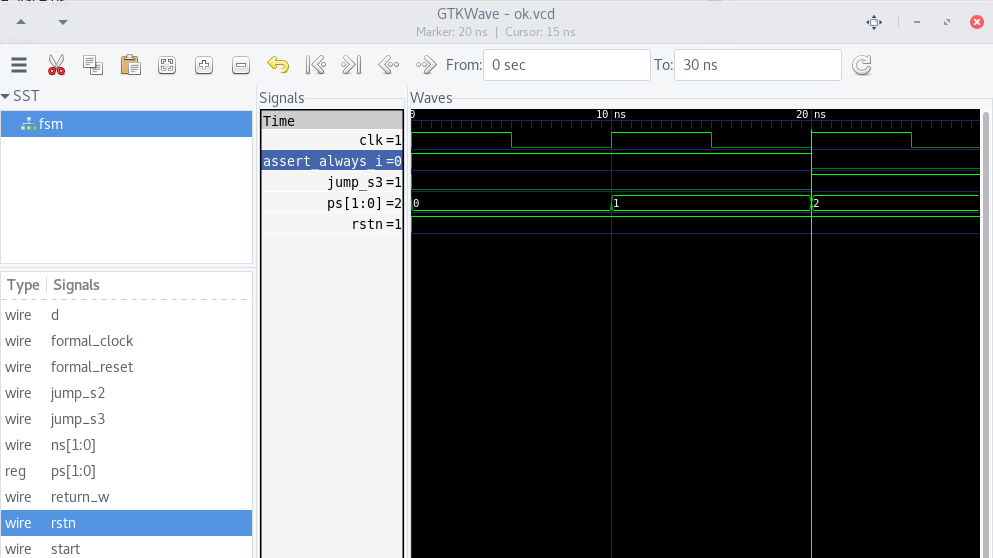The image size is (993, 558).
Task: Open the GTKWave hamburger menu
Action: tap(19, 65)
